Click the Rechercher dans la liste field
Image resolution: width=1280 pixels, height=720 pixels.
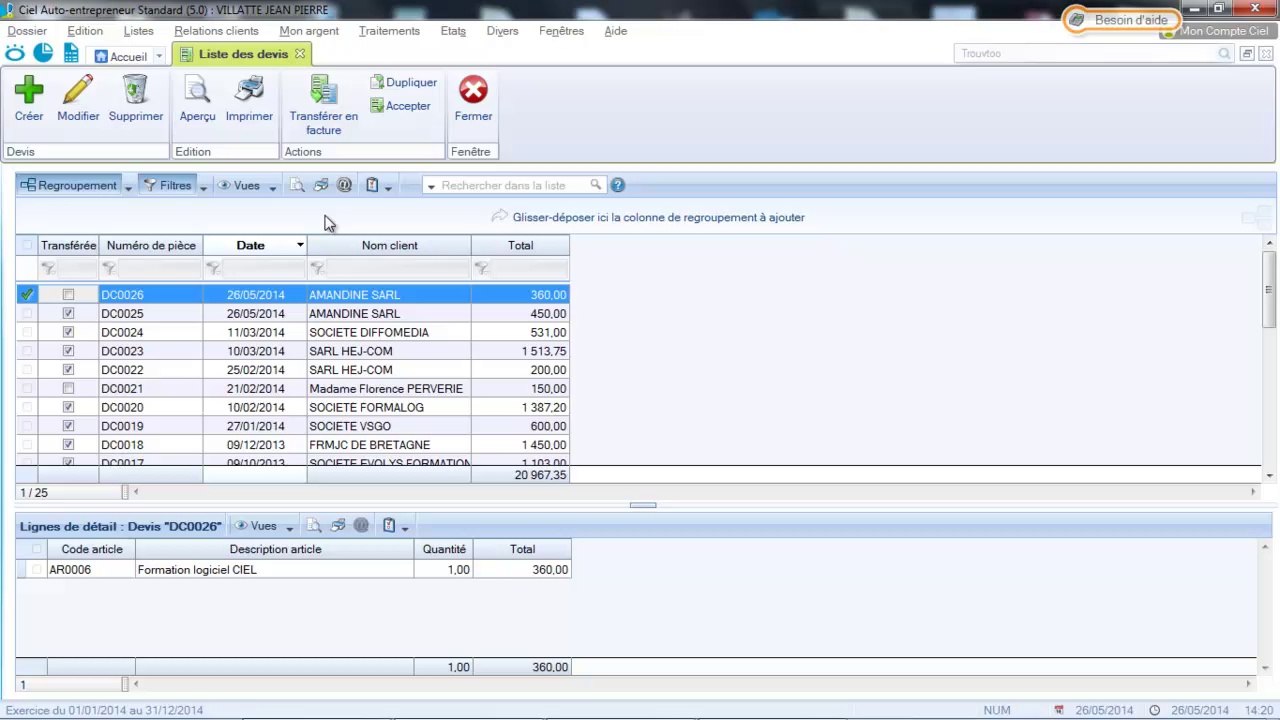click(x=514, y=185)
